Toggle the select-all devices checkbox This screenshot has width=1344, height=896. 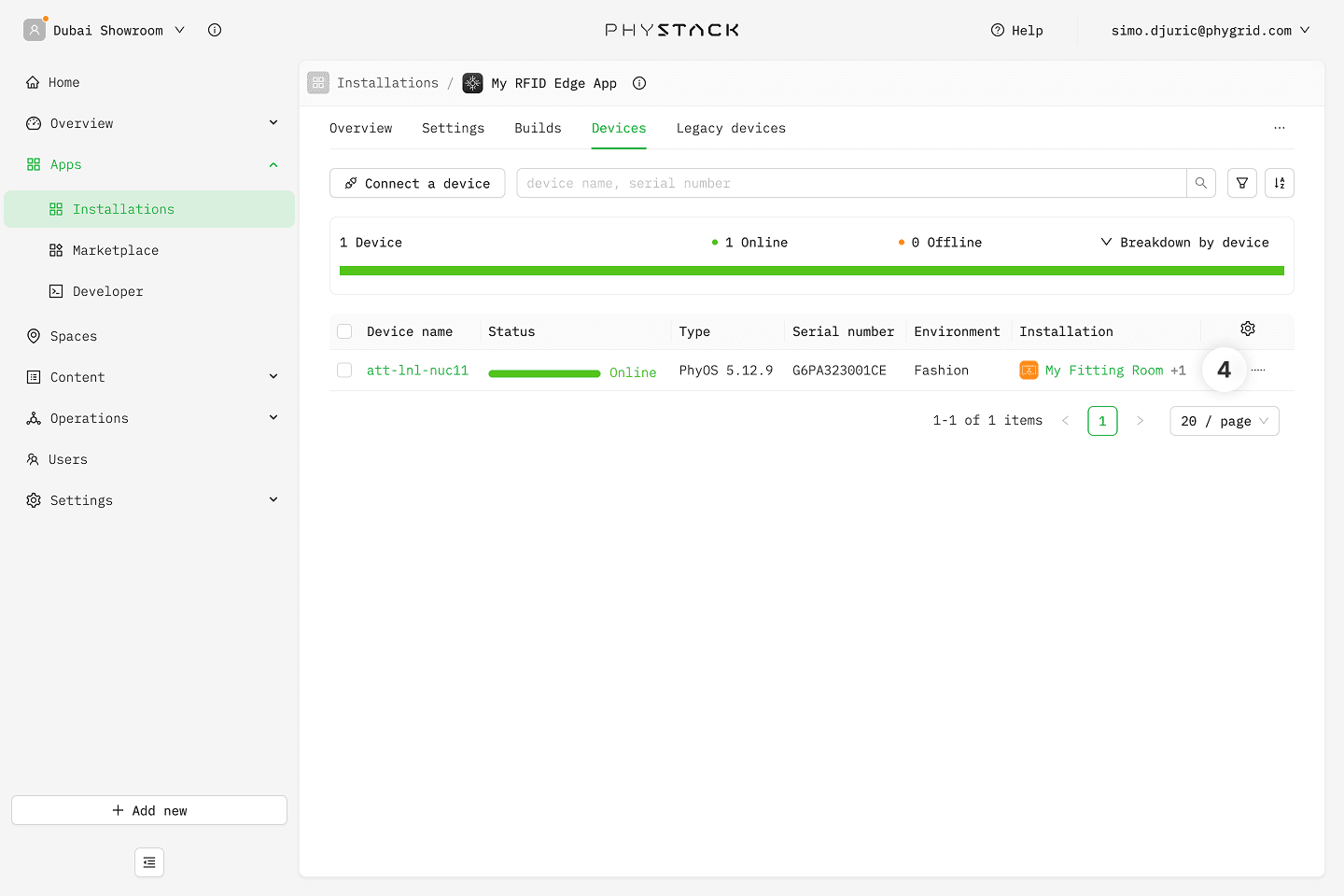[x=344, y=331]
